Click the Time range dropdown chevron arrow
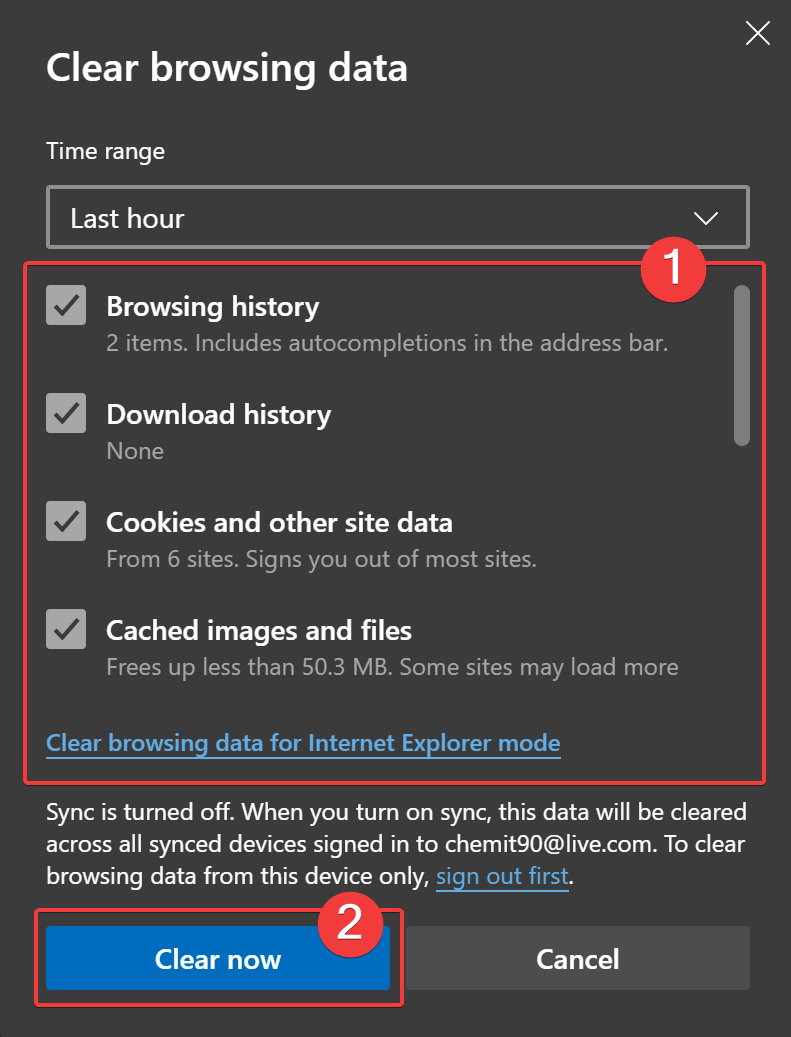 point(706,218)
